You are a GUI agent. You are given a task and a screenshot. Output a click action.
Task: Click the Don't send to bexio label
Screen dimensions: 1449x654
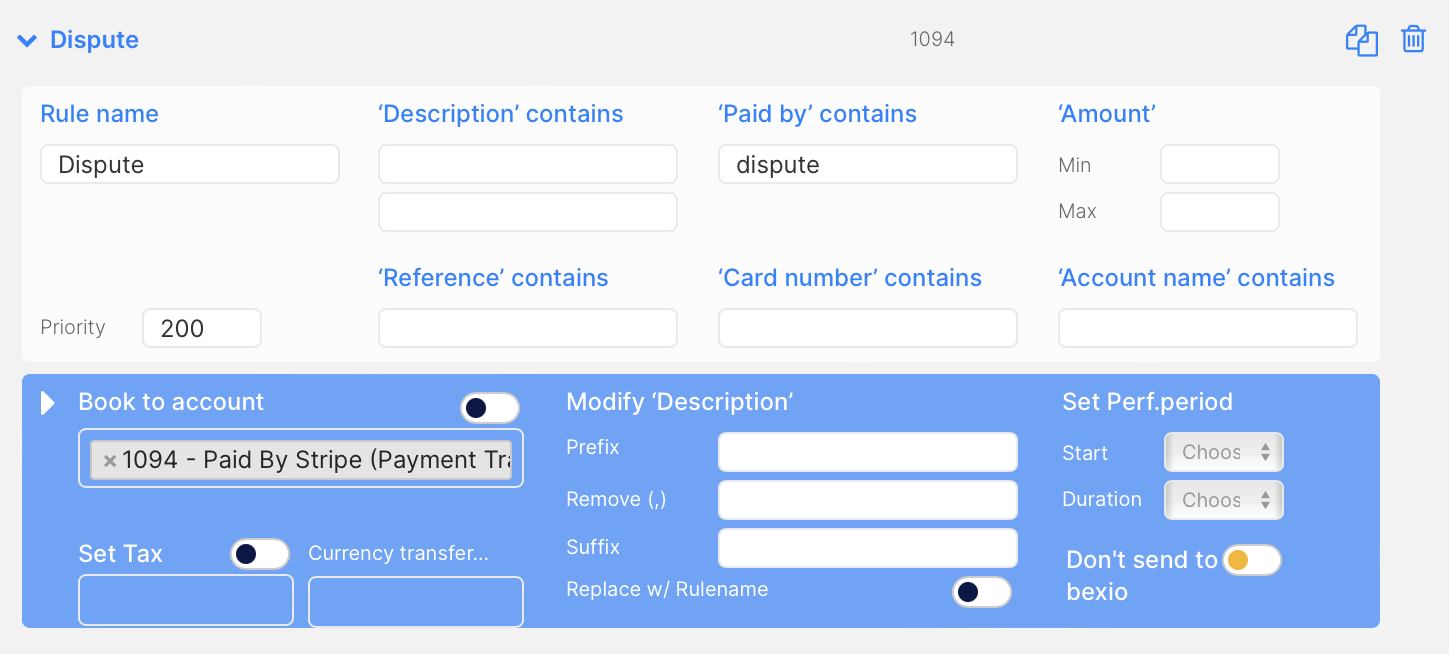tap(1142, 576)
